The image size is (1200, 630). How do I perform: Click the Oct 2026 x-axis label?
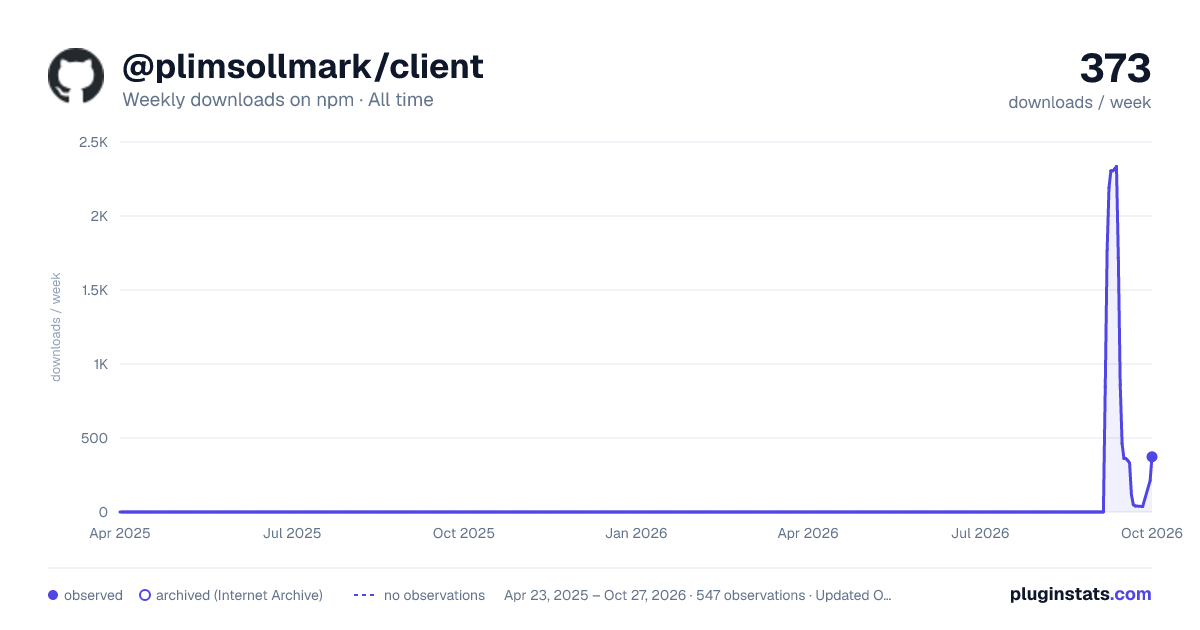coord(1151,533)
